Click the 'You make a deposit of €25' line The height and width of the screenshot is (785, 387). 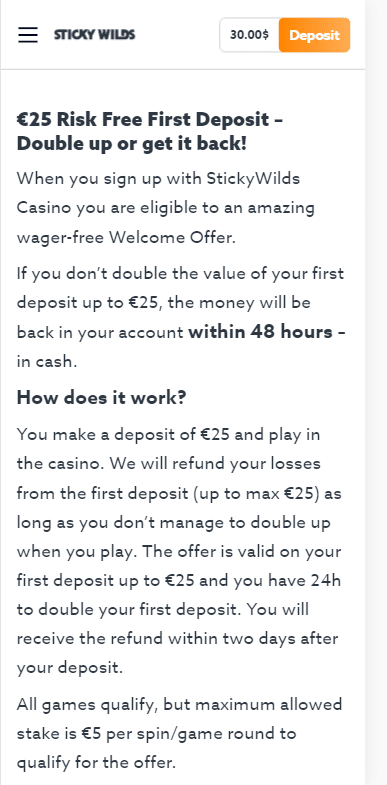click(x=168, y=434)
